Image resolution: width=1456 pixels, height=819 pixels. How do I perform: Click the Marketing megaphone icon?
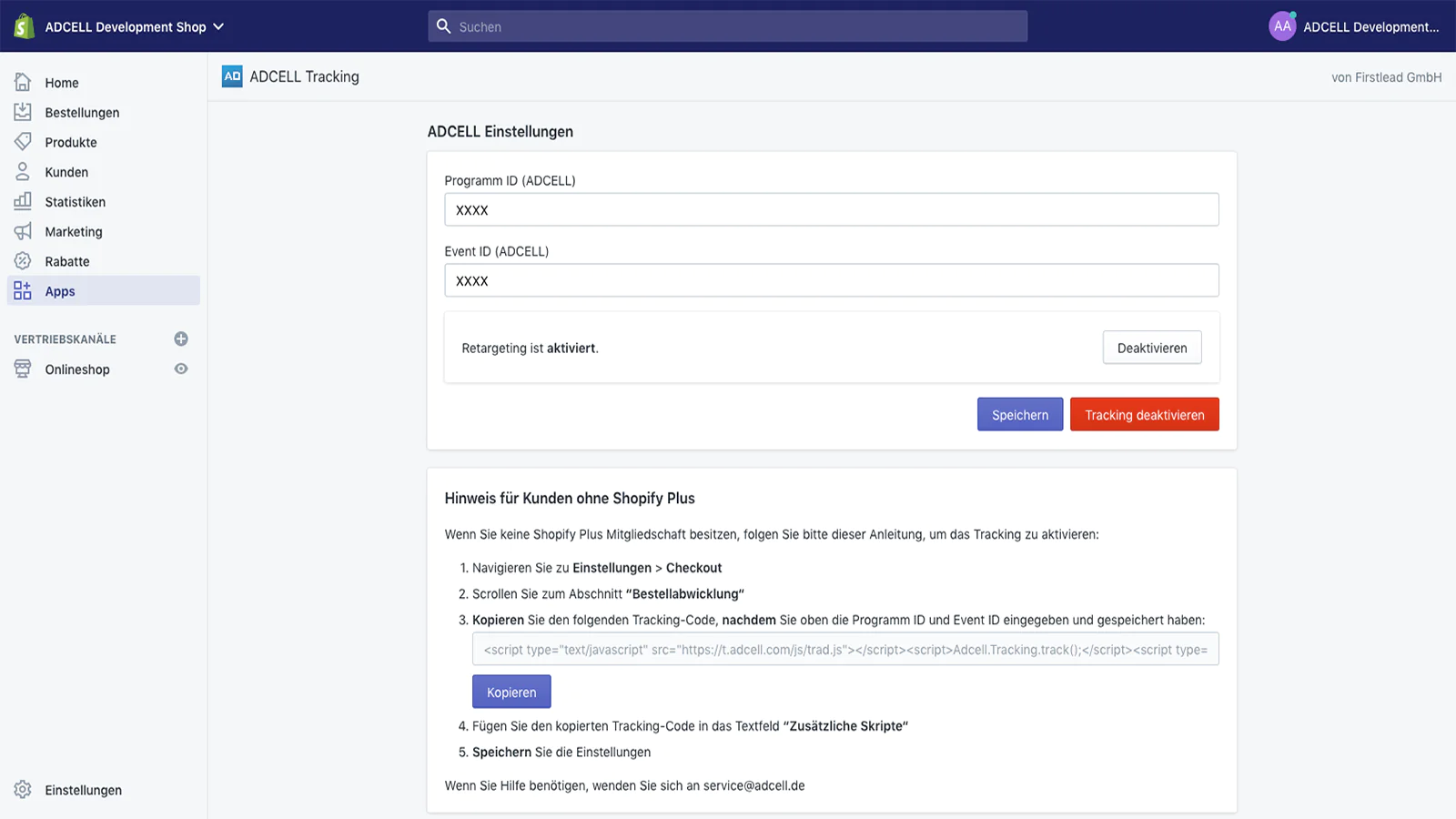23,231
